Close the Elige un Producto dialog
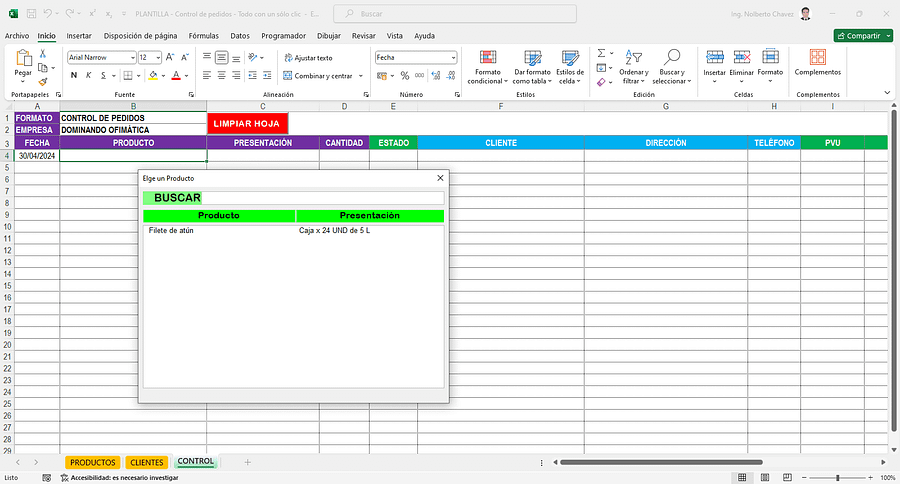 pyautogui.click(x=440, y=178)
